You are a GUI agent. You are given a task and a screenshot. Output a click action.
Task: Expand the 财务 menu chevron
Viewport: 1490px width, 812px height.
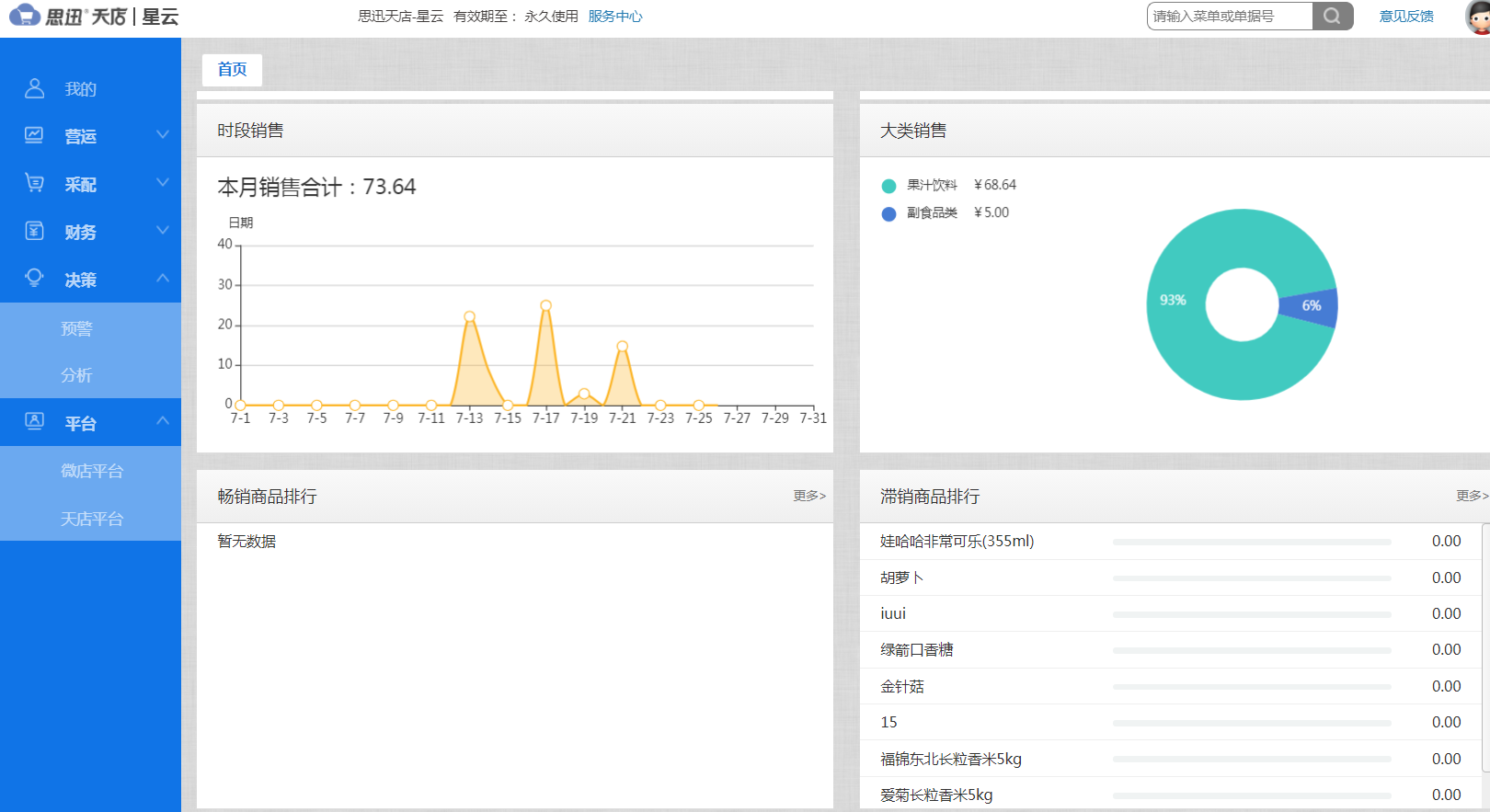tap(163, 230)
